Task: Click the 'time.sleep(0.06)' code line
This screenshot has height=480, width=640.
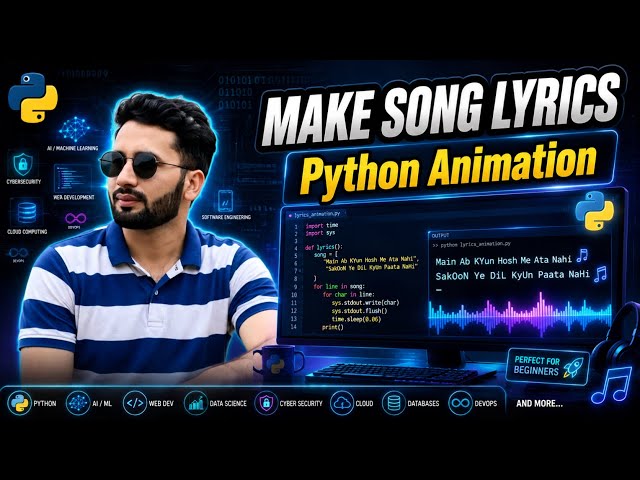Action: coord(356,319)
